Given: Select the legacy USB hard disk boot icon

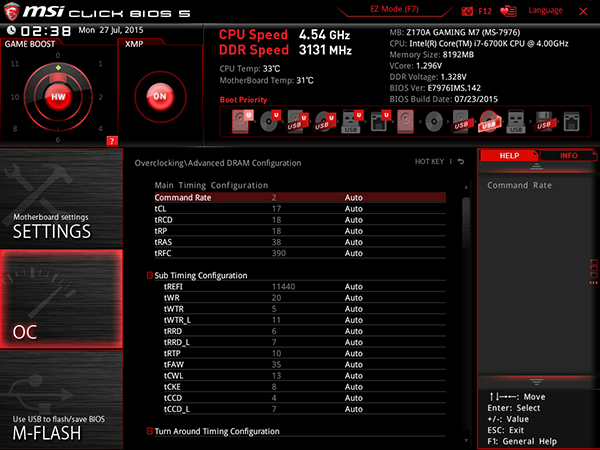Looking at the screenshot, I should 461,121.
